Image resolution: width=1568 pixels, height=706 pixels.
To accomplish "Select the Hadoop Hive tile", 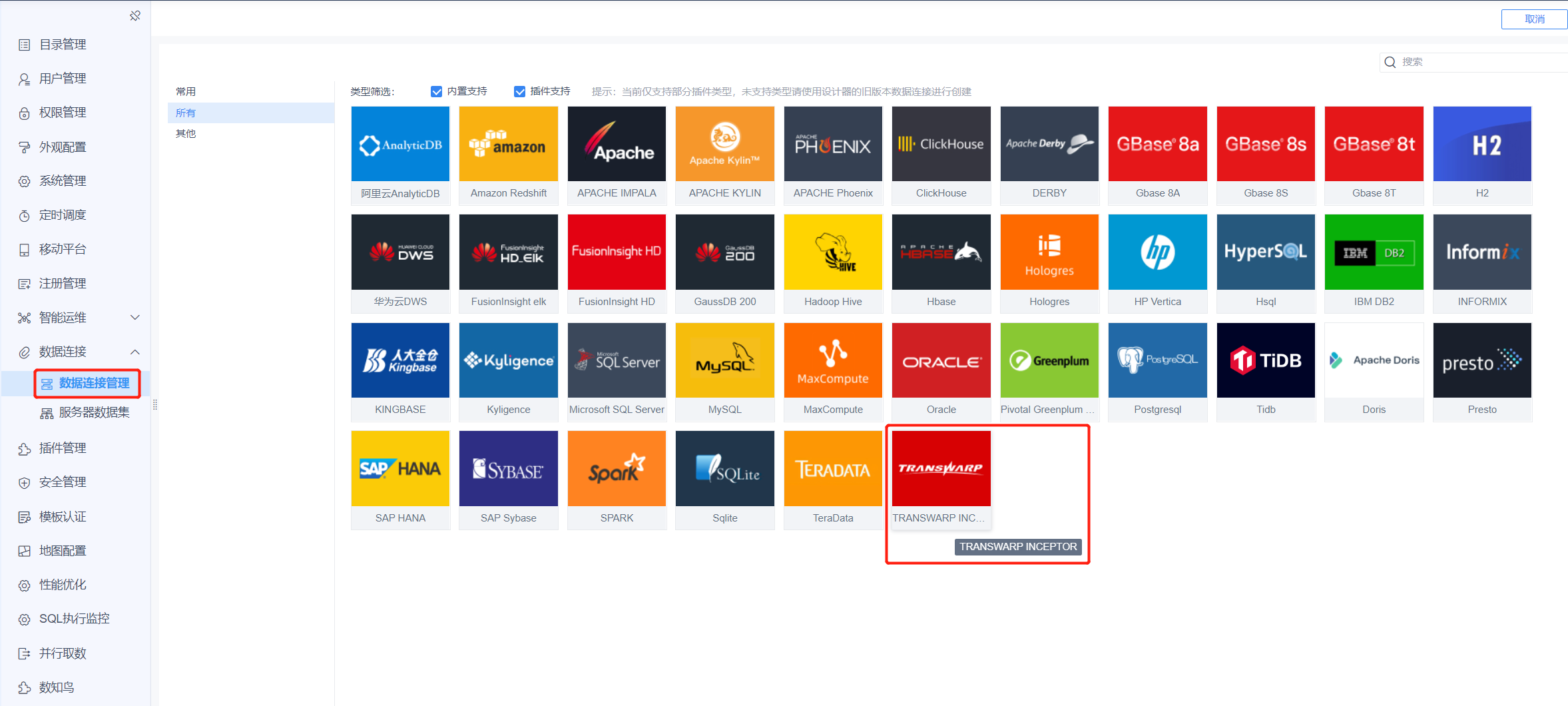I will 833,264.
